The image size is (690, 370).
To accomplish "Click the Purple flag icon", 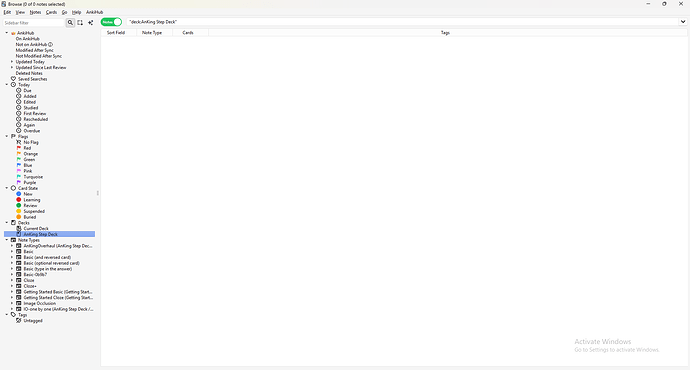I will [x=18, y=182].
